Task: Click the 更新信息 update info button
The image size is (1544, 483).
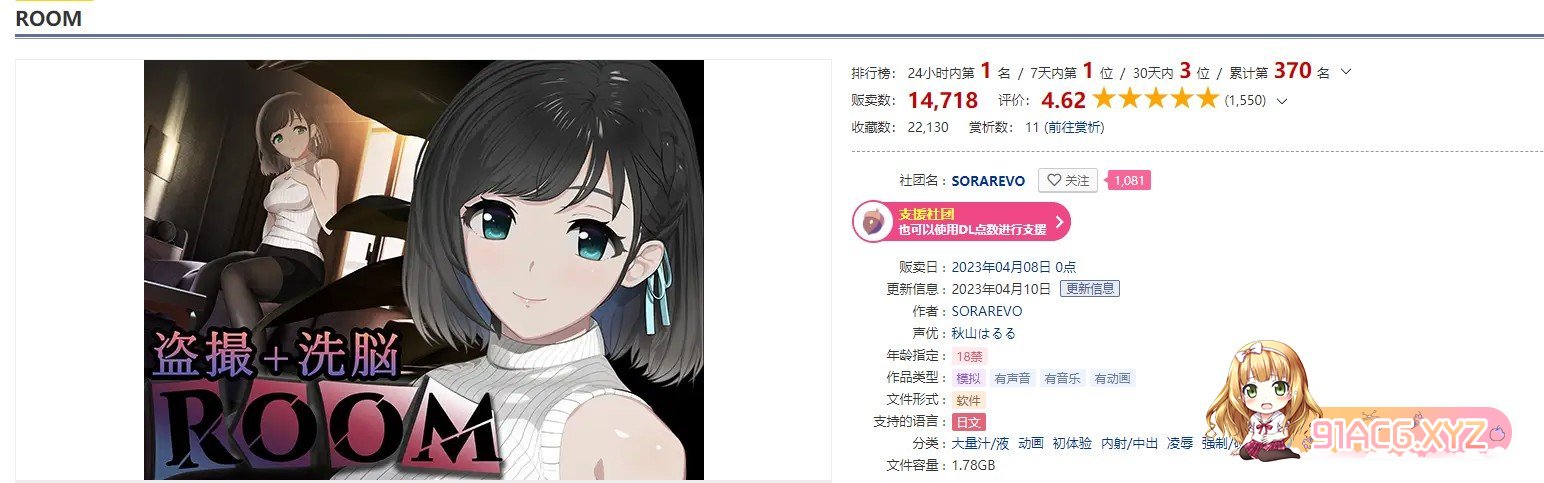Action: [1090, 289]
